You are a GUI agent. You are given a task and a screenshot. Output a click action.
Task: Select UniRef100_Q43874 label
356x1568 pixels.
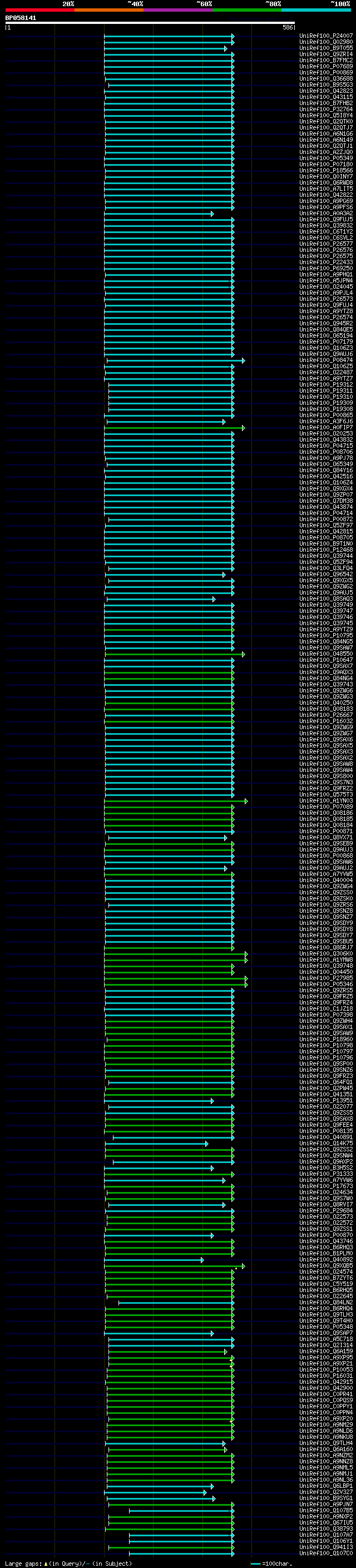click(326, 507)
